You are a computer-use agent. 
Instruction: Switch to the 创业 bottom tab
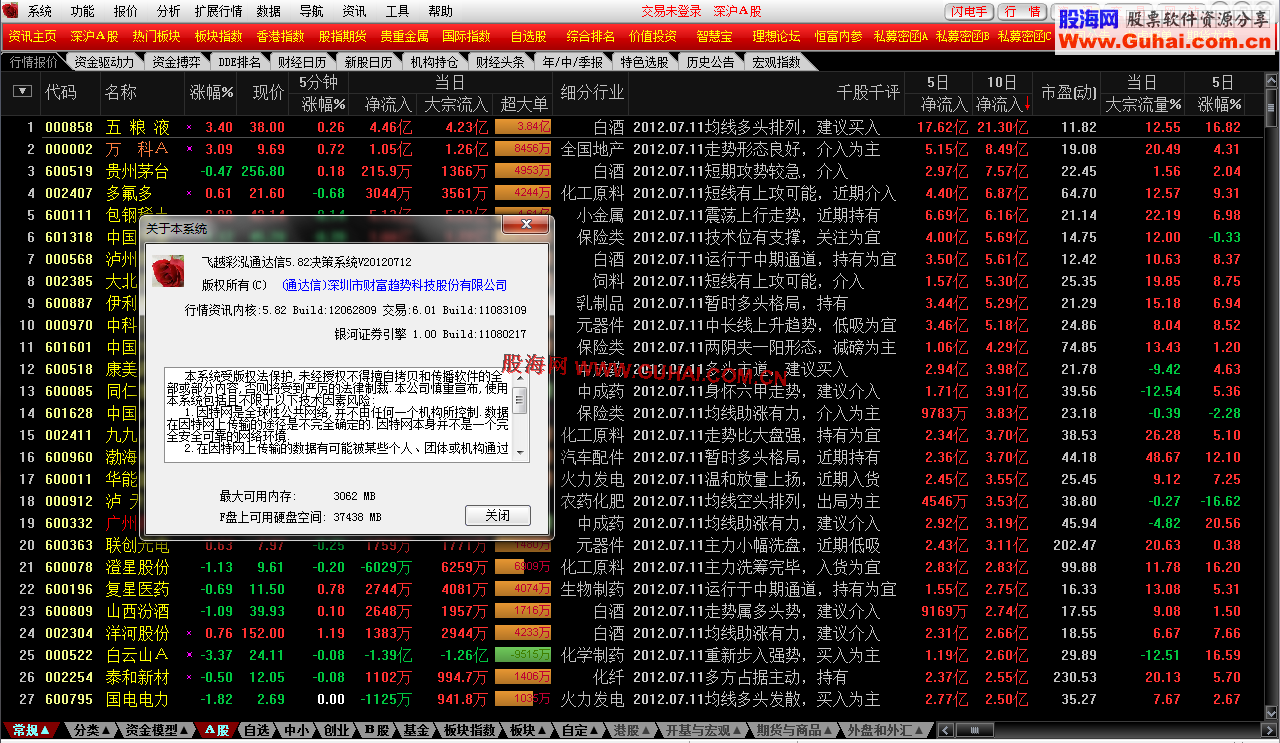coord(336,731)
